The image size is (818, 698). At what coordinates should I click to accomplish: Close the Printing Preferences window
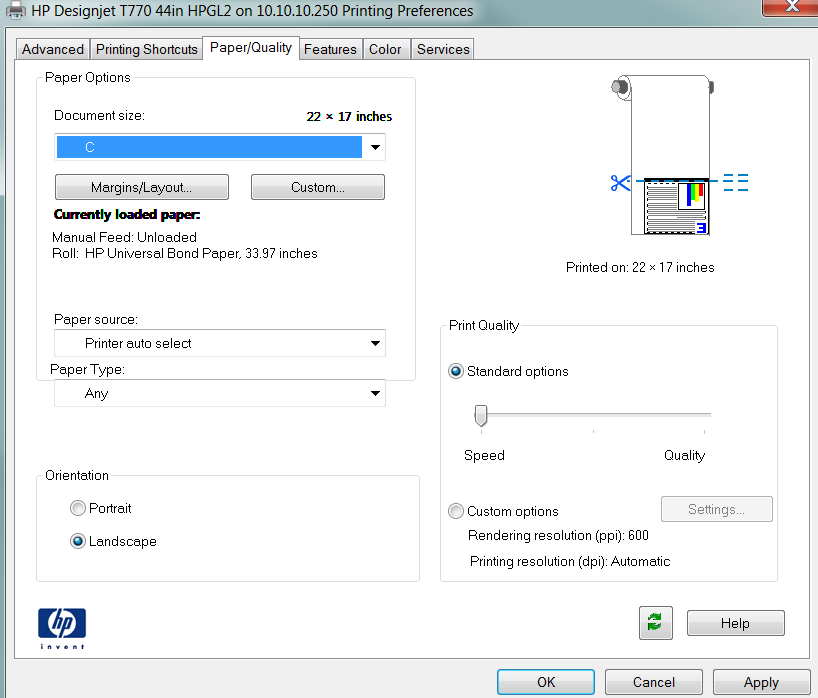point(791,7)
